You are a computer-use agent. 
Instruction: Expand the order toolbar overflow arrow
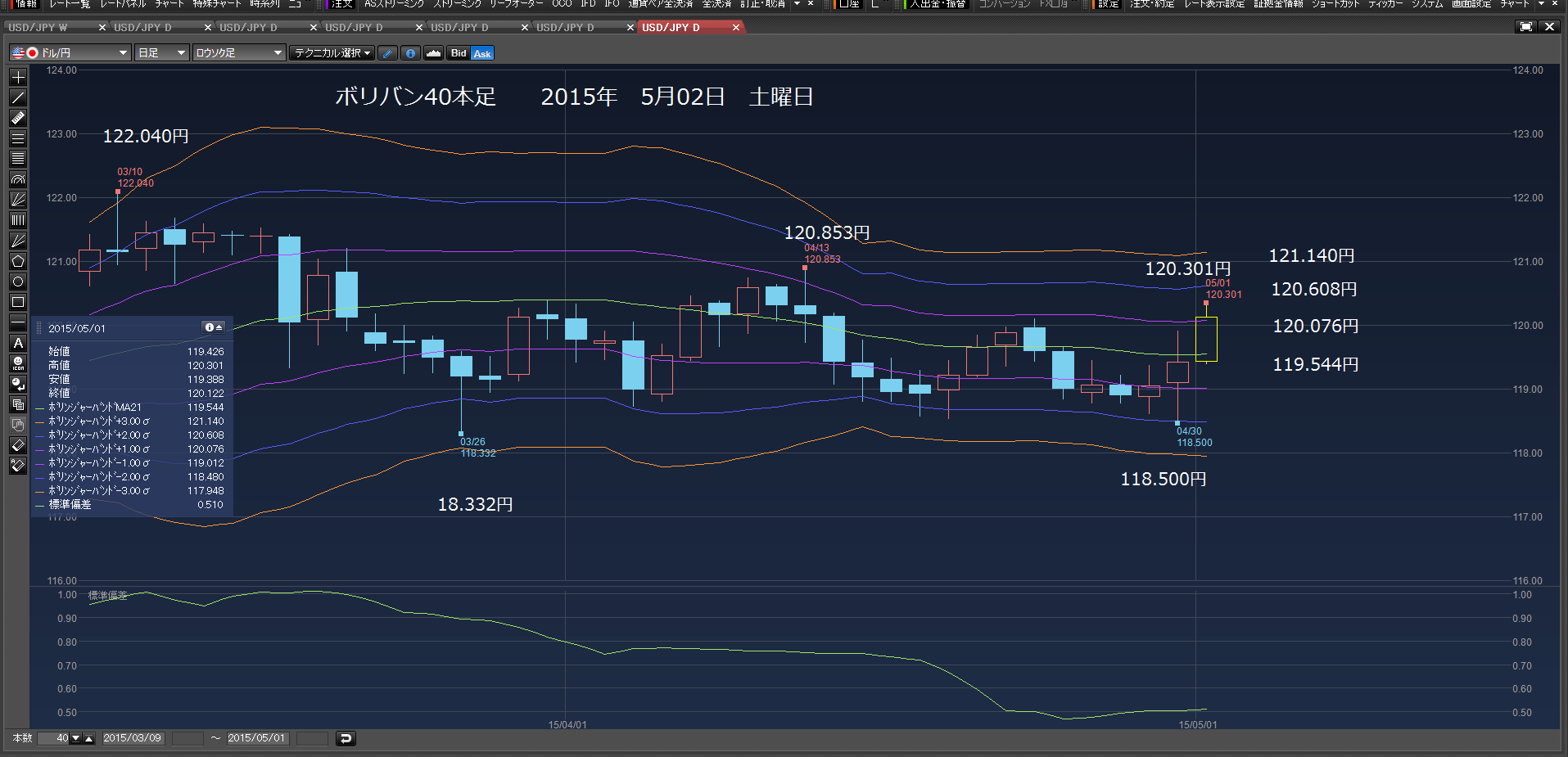[x=797, y=4]
